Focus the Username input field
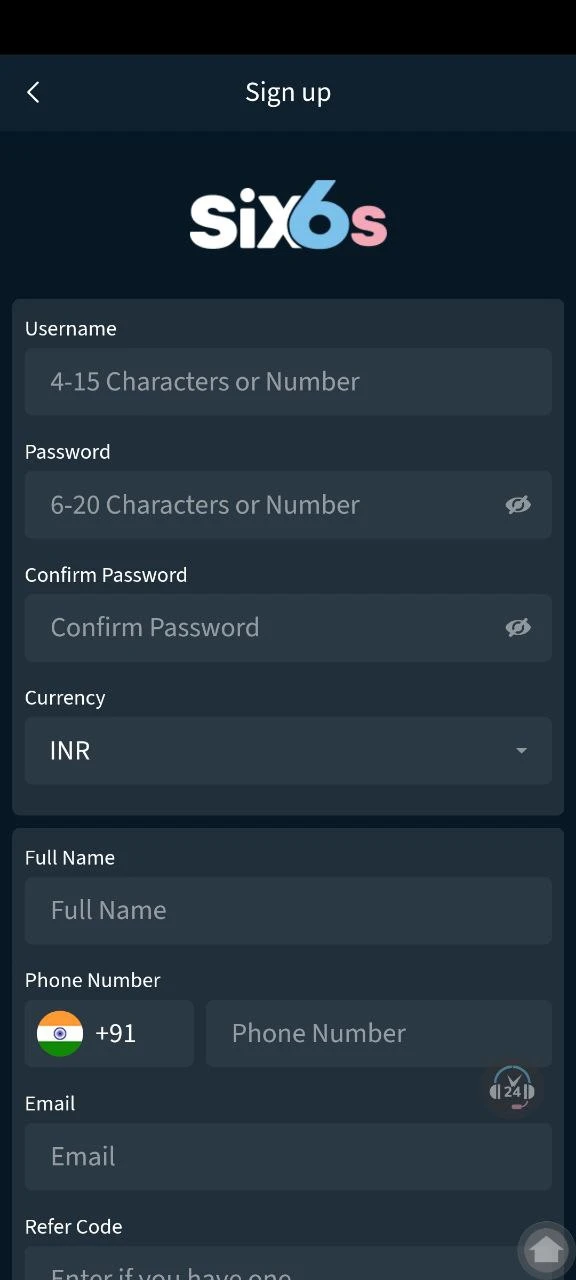The image size is (576, 1280). 288,381
